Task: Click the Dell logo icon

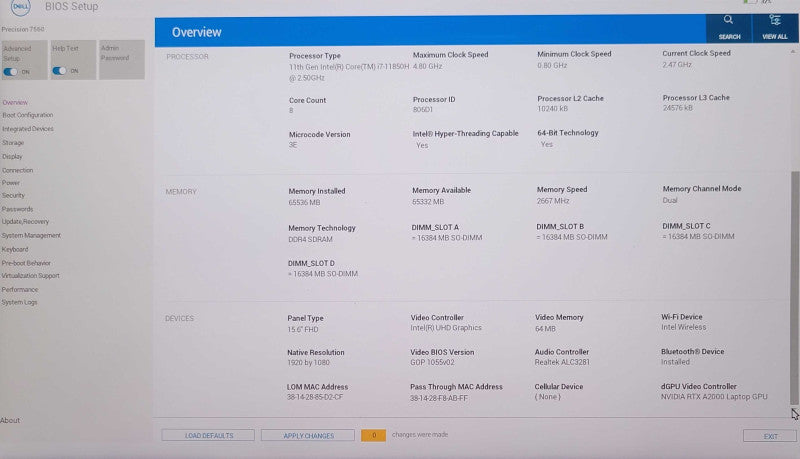Action: tap(20, 7)
